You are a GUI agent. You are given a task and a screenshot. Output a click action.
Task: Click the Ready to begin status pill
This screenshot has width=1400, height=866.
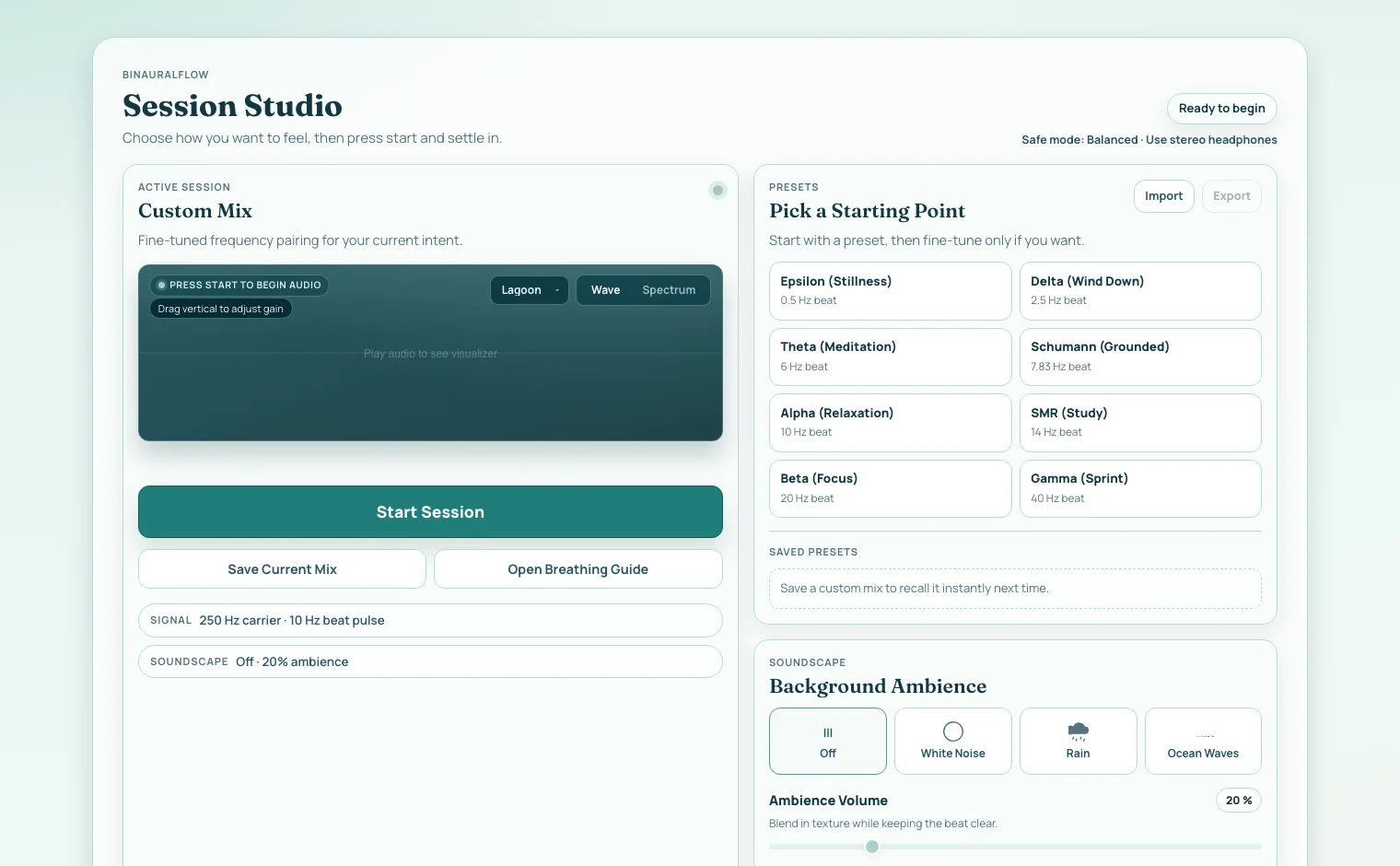pos(1221,109)
